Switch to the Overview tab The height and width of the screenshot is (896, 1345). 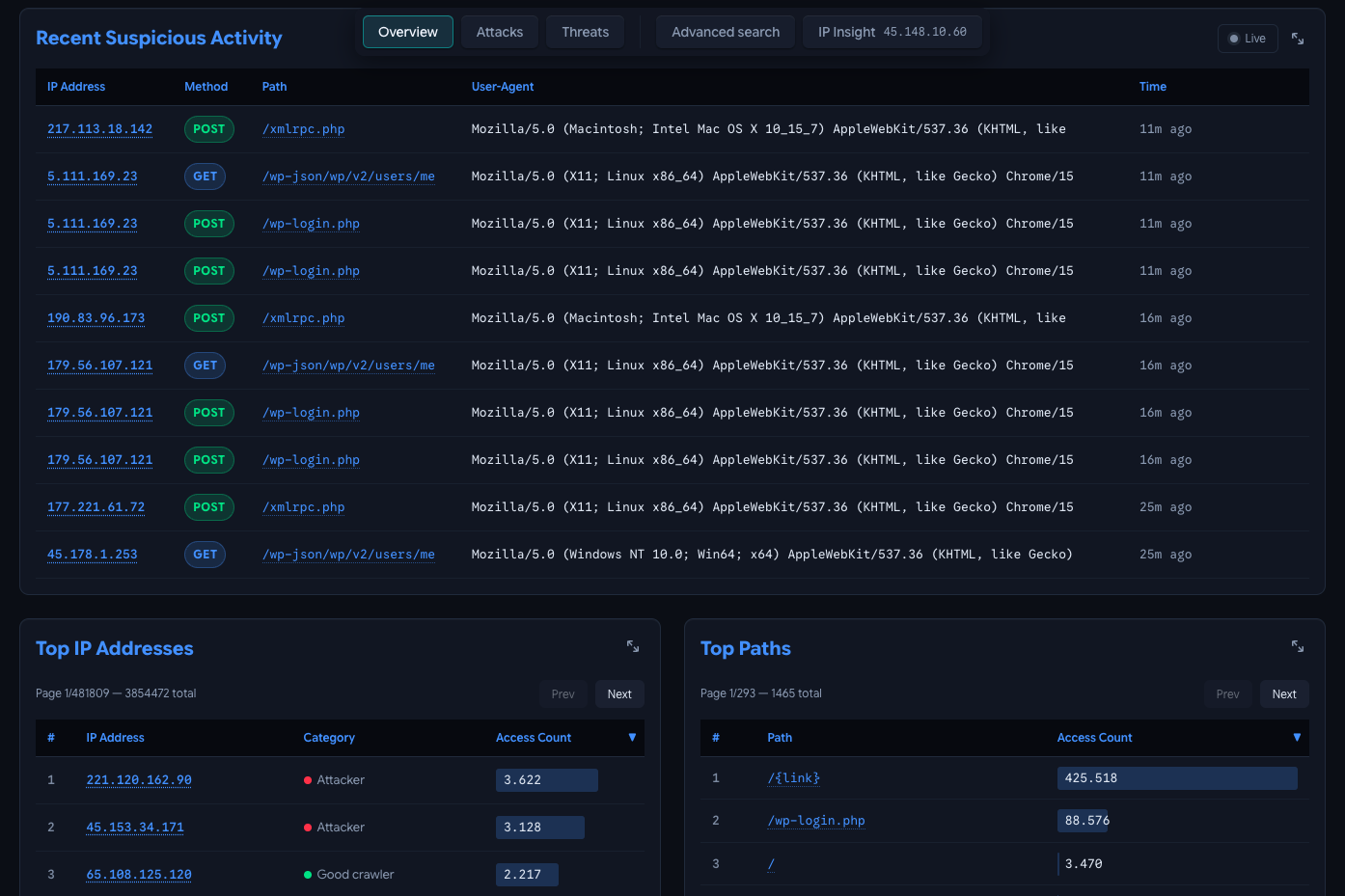408,32
